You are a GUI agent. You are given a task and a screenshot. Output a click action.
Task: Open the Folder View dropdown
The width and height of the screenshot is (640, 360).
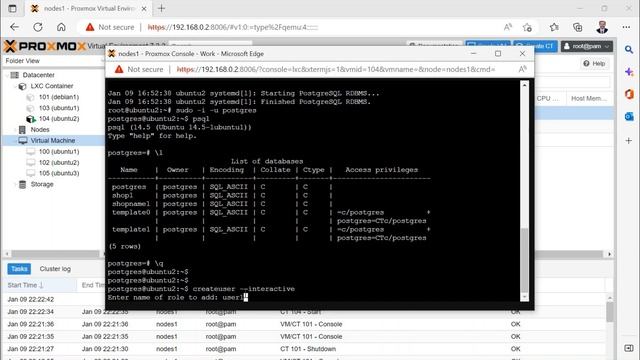tap(54, 61)
